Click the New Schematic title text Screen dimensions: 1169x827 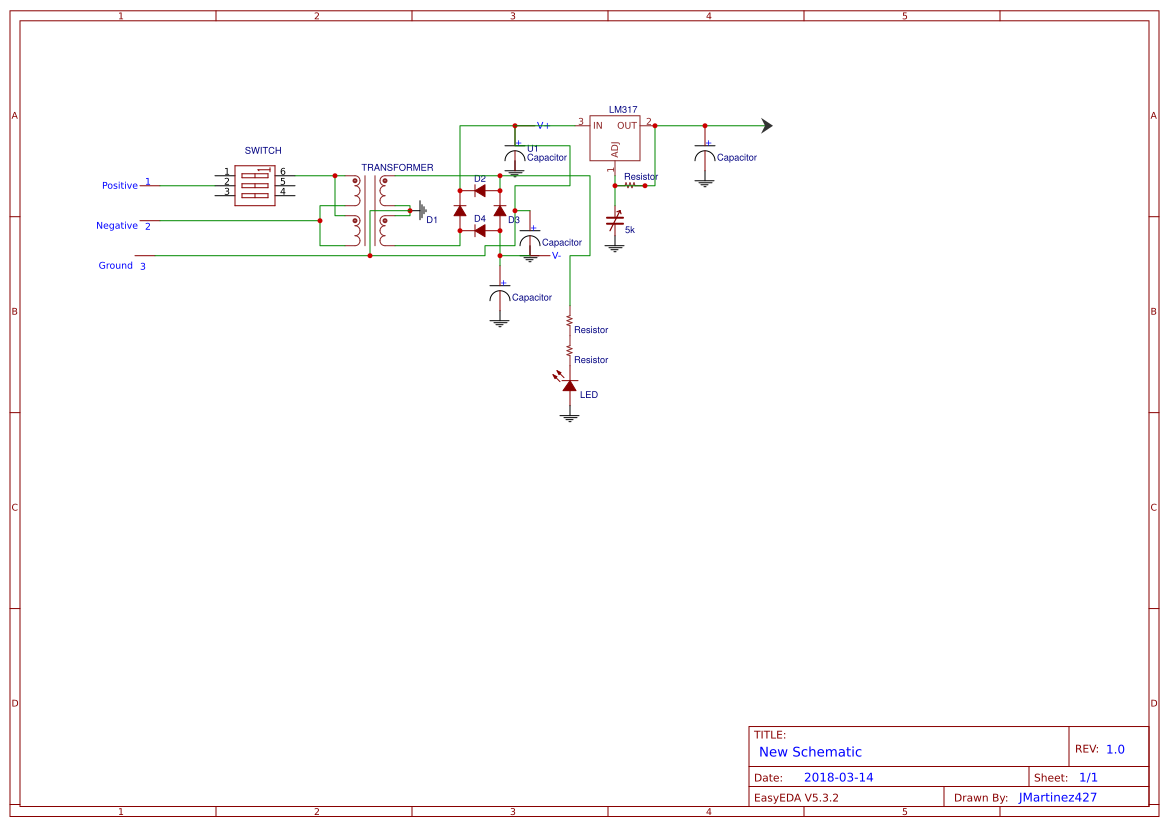[x=810, y=752]
